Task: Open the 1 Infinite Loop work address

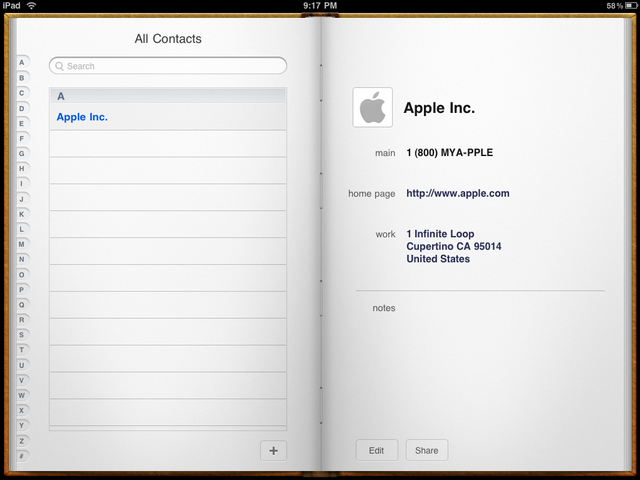Action: 453,246
